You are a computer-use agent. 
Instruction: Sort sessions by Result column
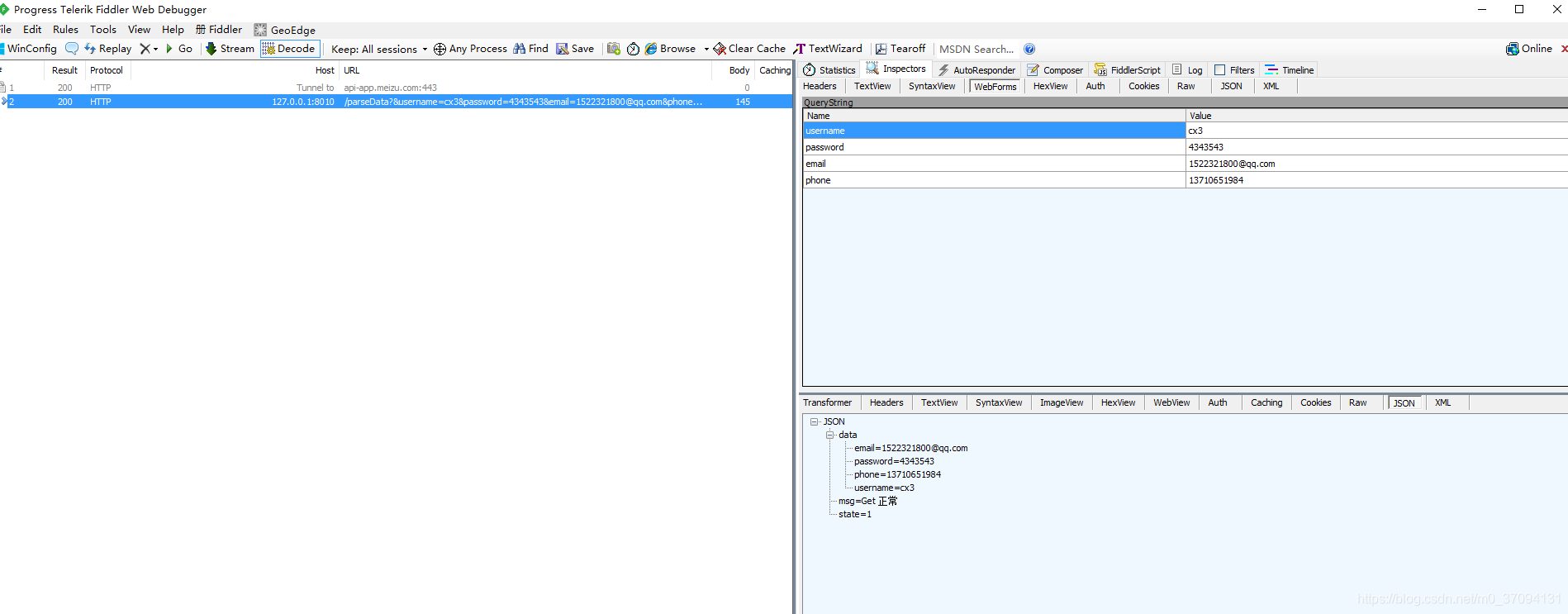[64, 70]
